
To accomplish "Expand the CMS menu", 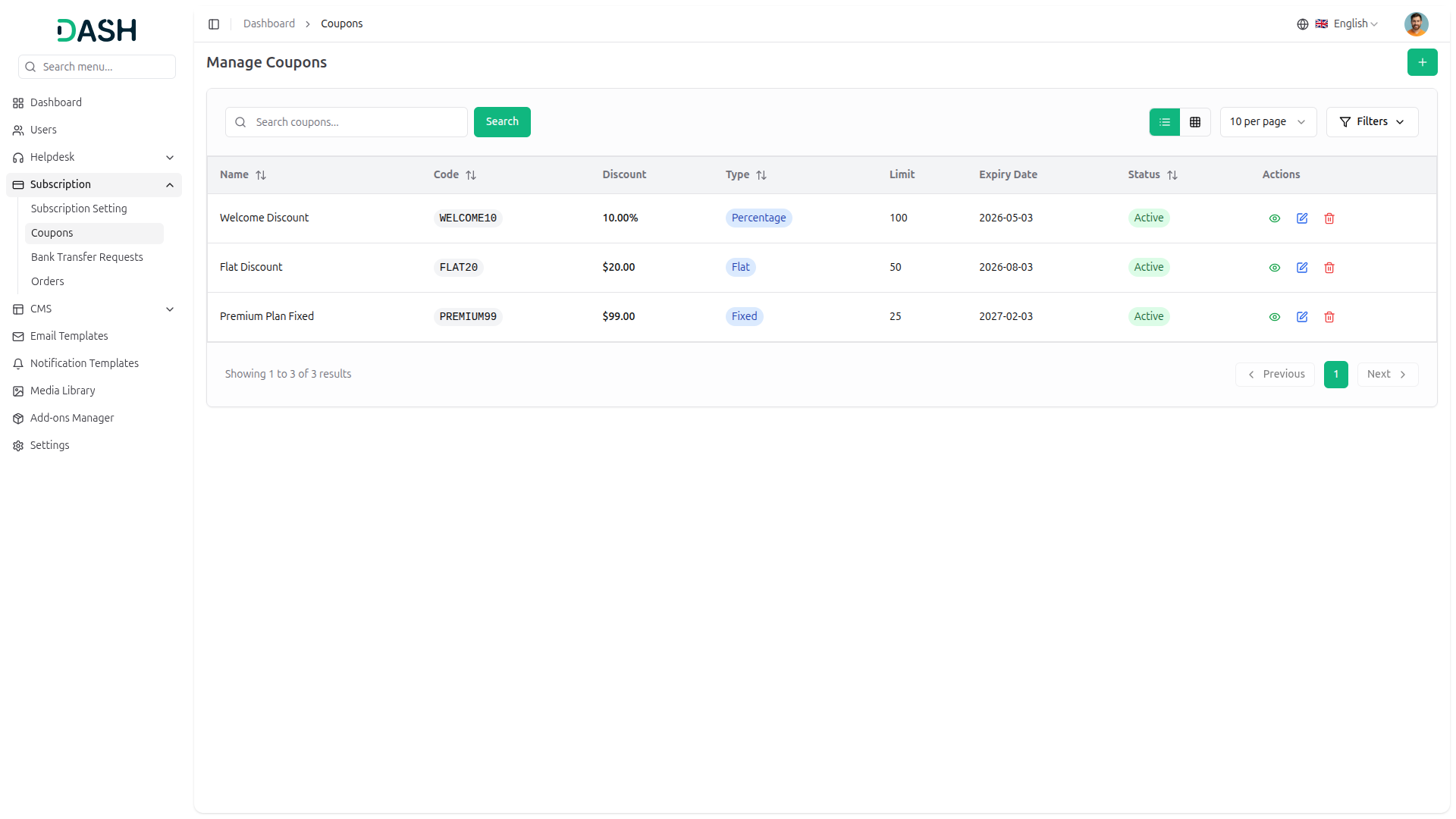I will coord(94,309).
